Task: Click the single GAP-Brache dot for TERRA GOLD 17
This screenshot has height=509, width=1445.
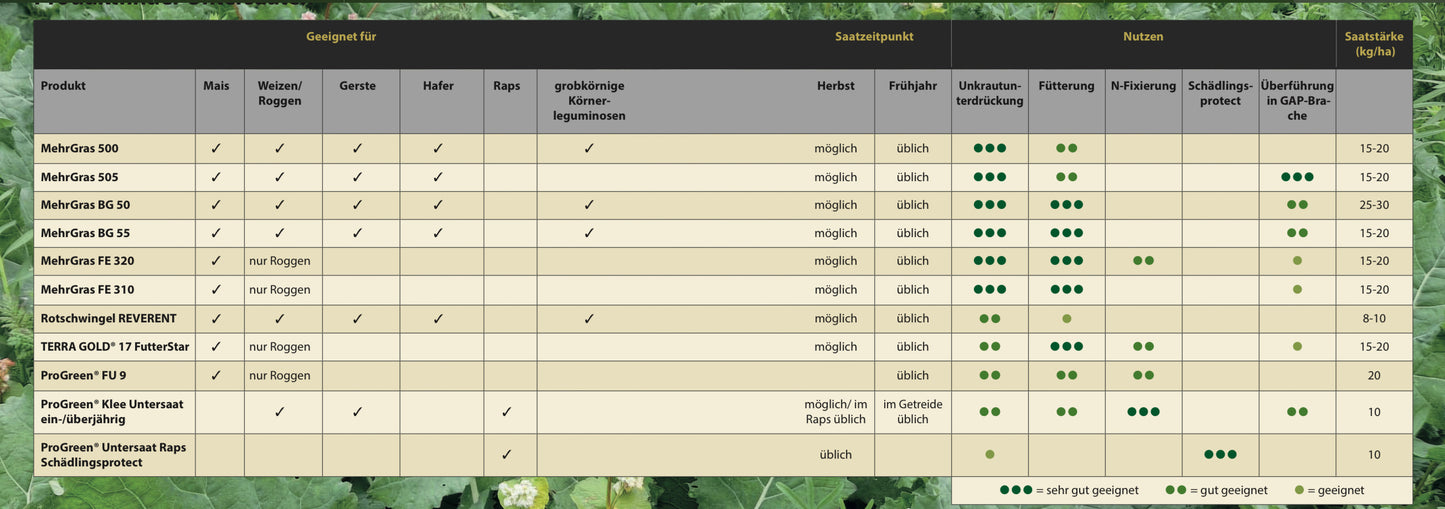Action: pyautogui.click(x=1297, y=347)
